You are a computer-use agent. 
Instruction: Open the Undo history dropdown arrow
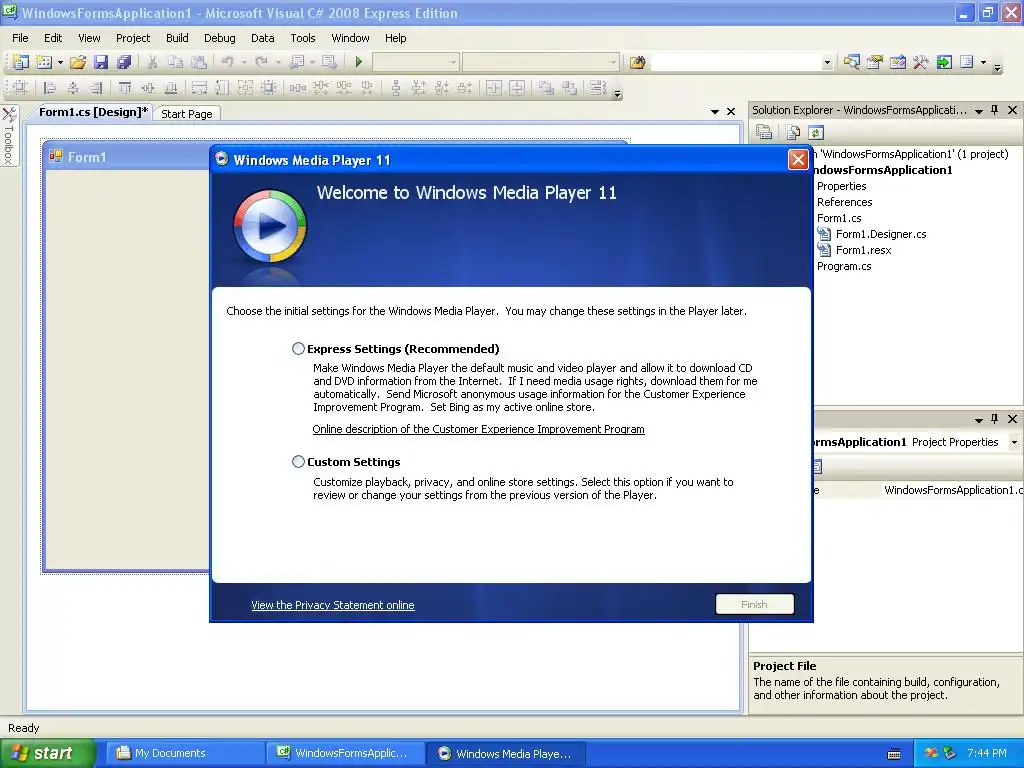tap(244, 62)
